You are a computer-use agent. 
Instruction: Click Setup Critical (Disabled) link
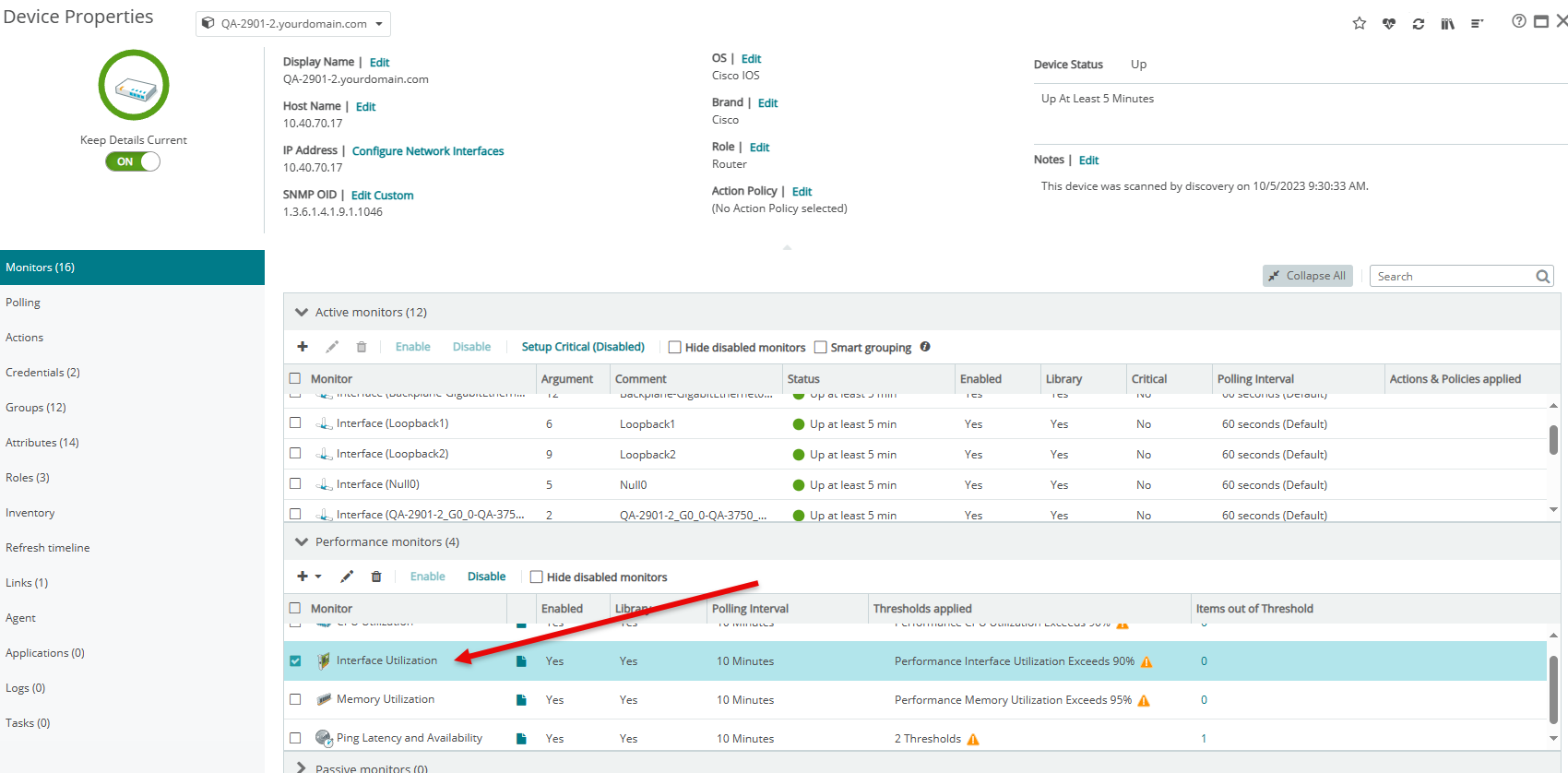coord(583,347)
